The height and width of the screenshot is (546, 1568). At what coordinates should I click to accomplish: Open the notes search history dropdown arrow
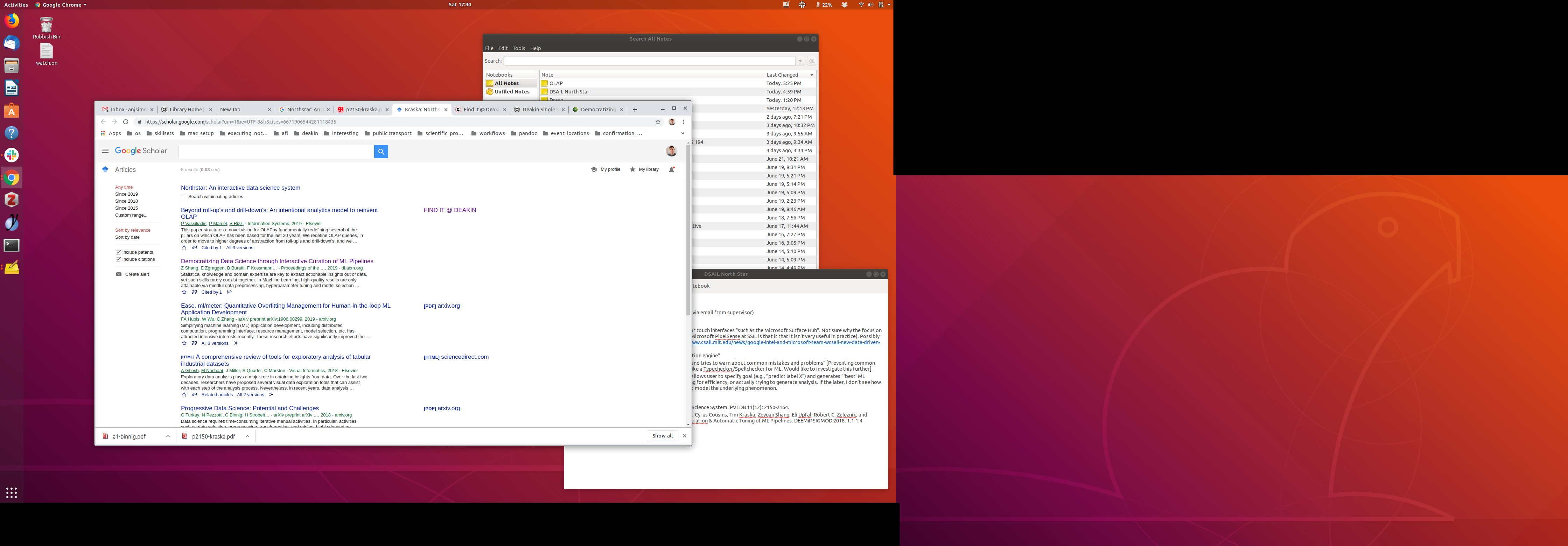pyautogui.click(x=800, y=61)
